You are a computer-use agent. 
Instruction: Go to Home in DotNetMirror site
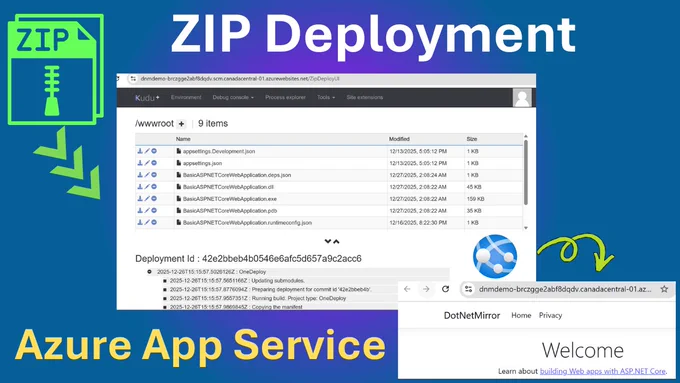tap(521, 315)
